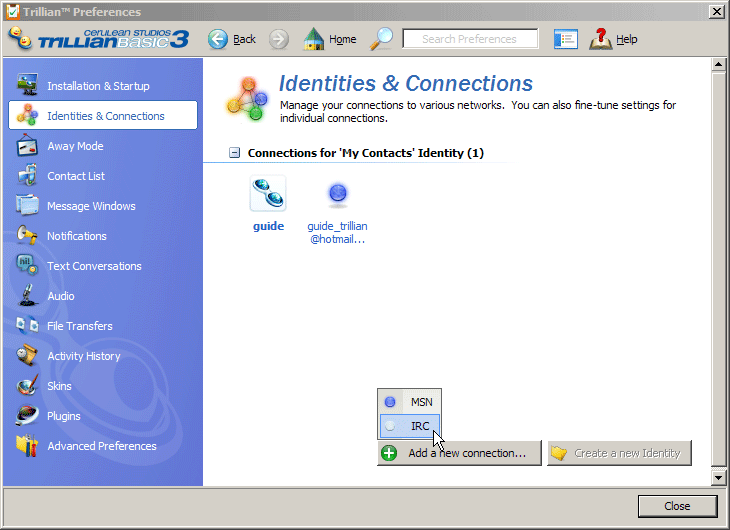The image size is (730, 530).
Task: Click the scrollbar up arrow
Action: point(718,64)
